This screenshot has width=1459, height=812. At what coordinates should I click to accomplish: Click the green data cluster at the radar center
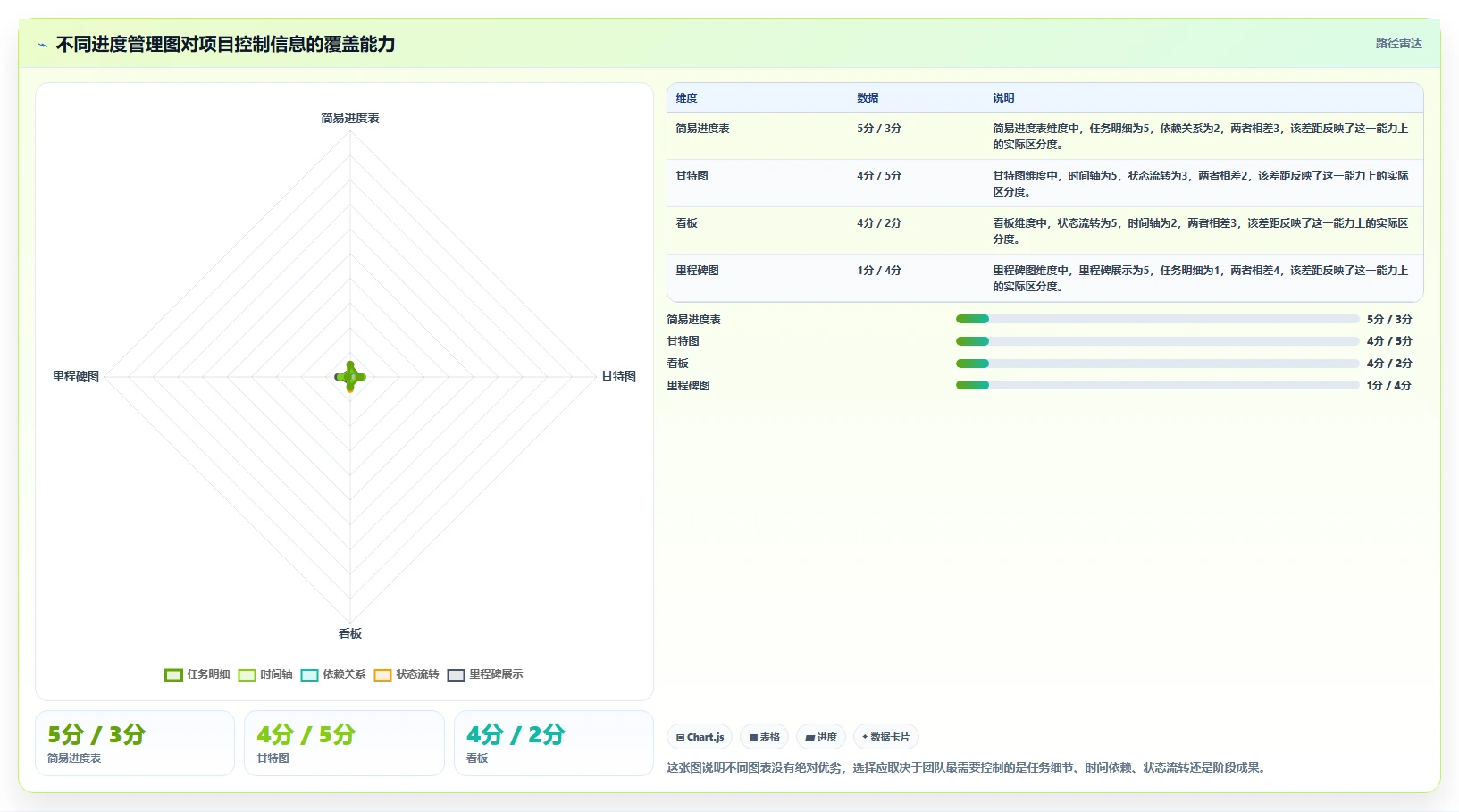[x=350, y=377]
